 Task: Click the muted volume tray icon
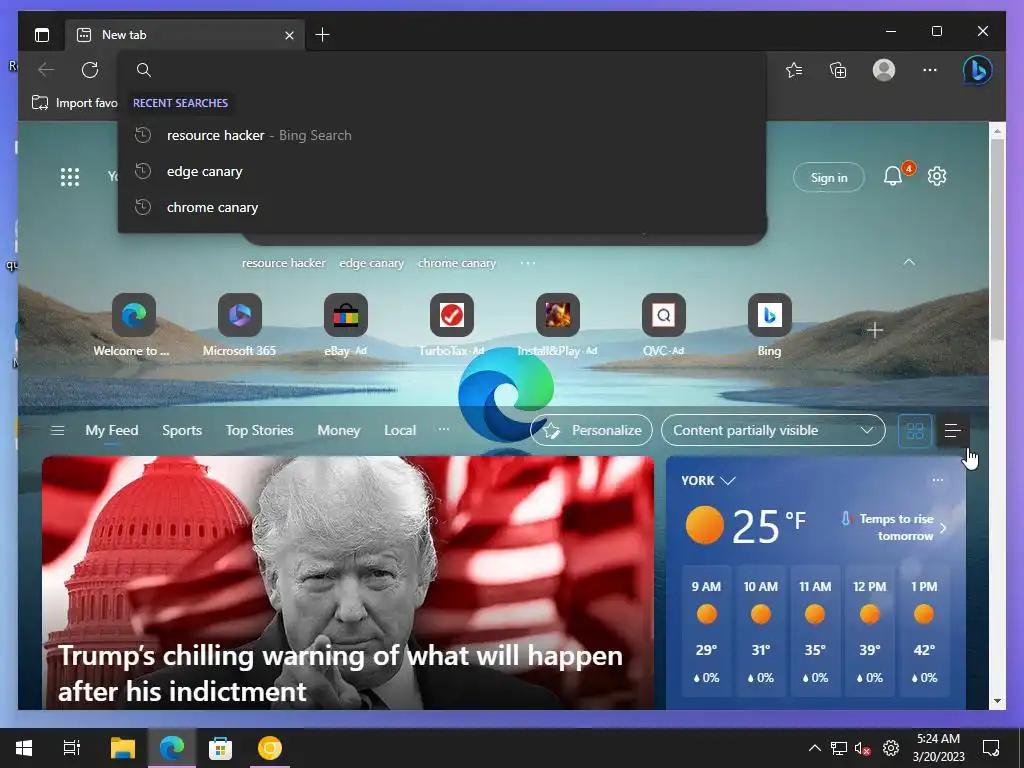coord(862,748)
